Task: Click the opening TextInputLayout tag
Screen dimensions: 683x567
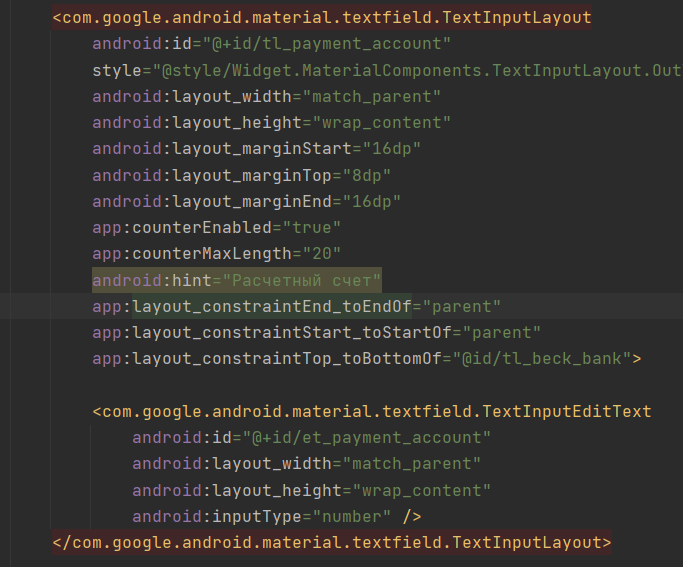Action: pos(322,18)
